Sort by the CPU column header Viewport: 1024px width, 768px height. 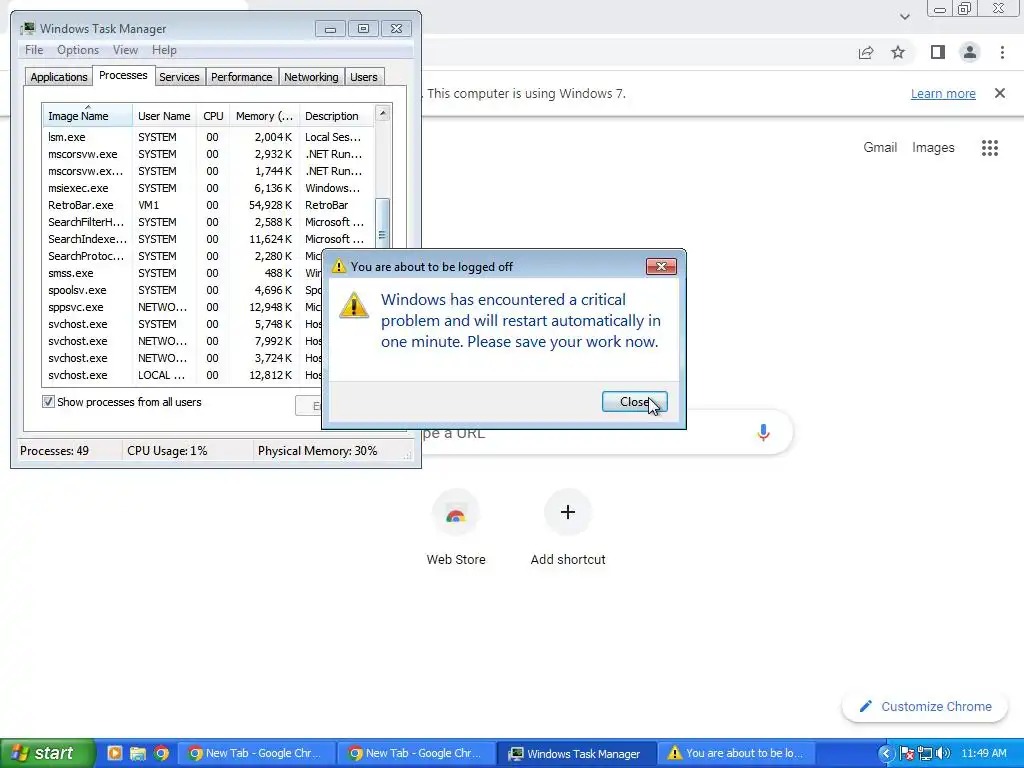213,116
